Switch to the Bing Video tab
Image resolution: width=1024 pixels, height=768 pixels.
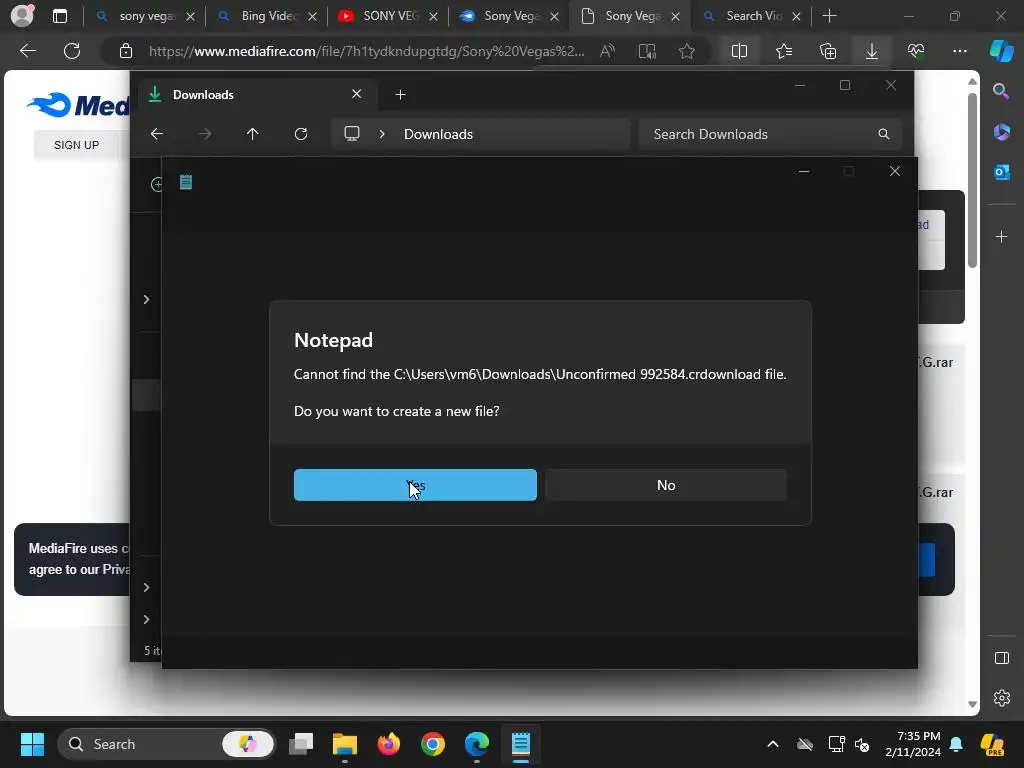268,16
